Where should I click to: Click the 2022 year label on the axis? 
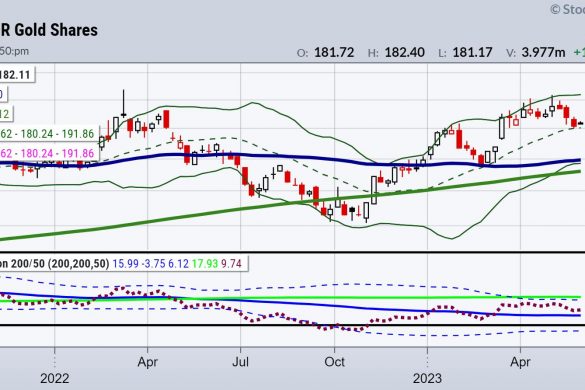click(x=54, y=378)
